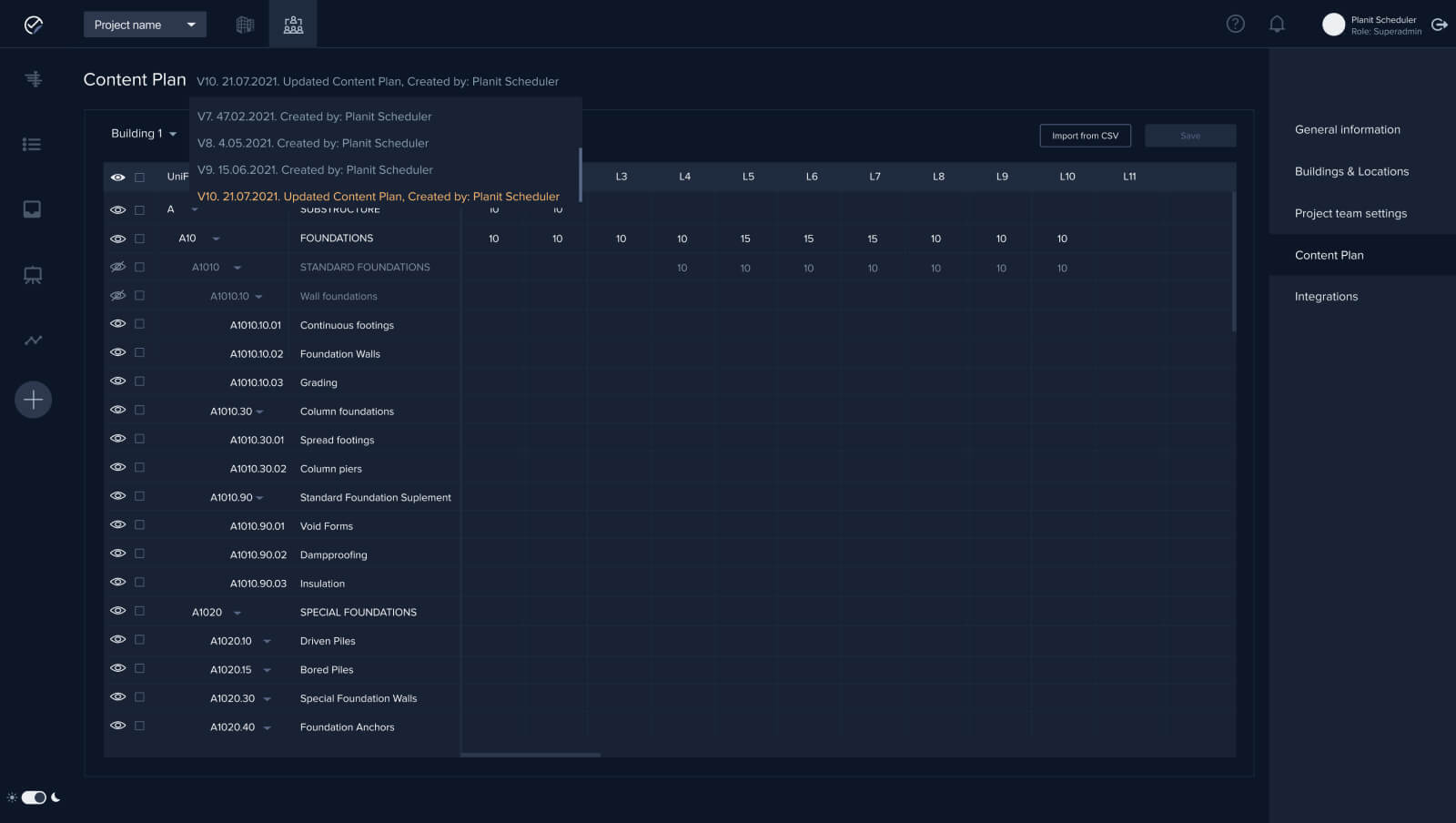Click the Import from CSV button
Image resolution: width=1456 pixels, height=823 pixels.
1085,136
